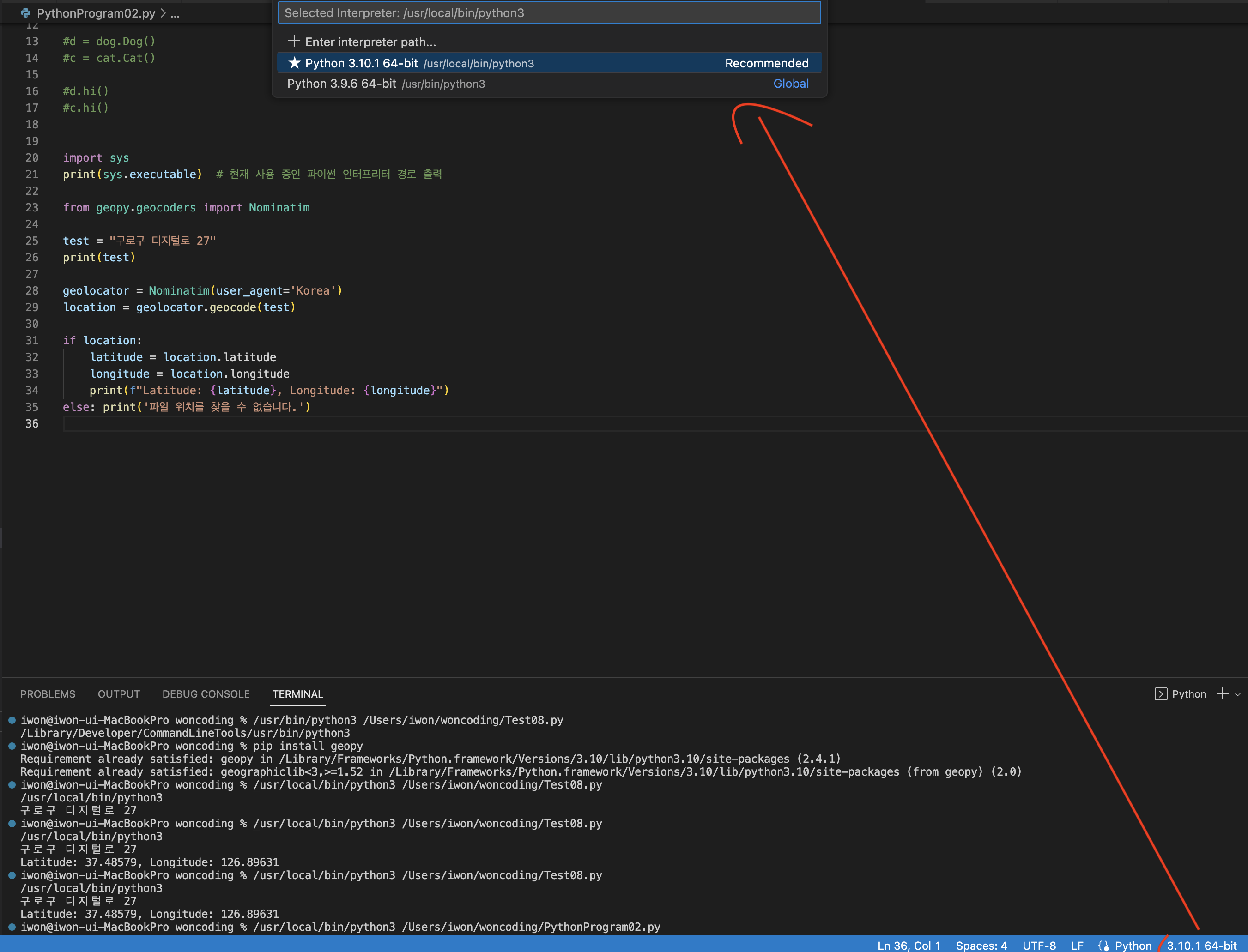This screenshot has width=1248, height=952.
Task: Expand the breadcrumb chevron after PythonProgram02.py
Action: pyautogui.click(x=163, y=13)
